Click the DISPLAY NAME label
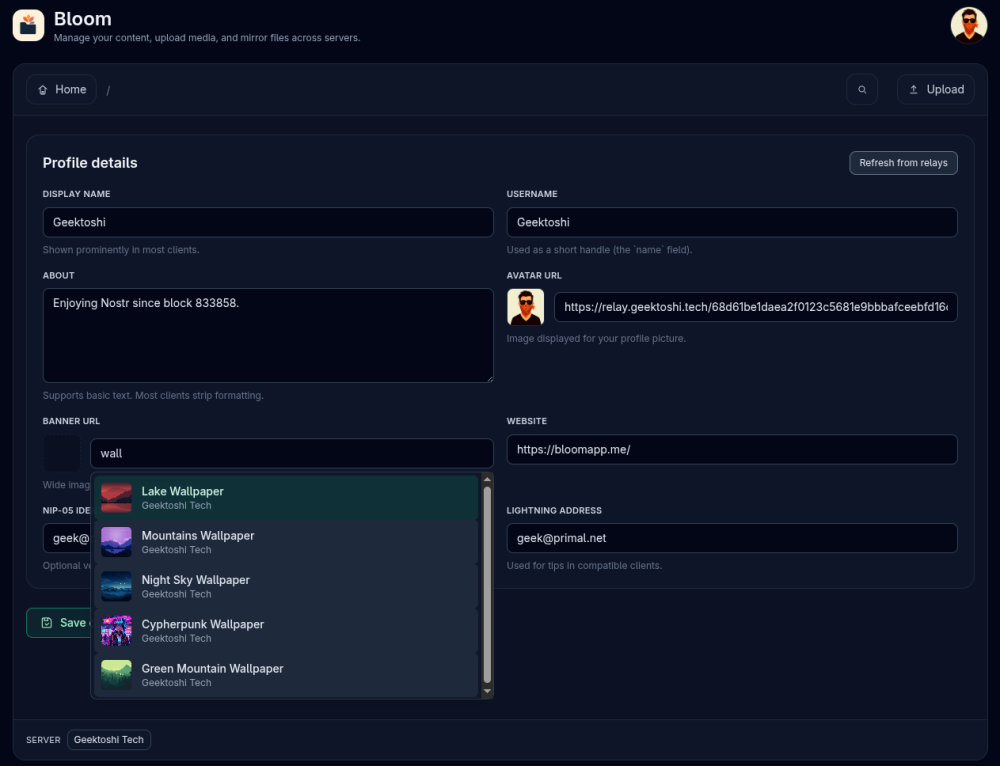The height and width of the screenshot is (766, 1000). (x=77, y=194)
